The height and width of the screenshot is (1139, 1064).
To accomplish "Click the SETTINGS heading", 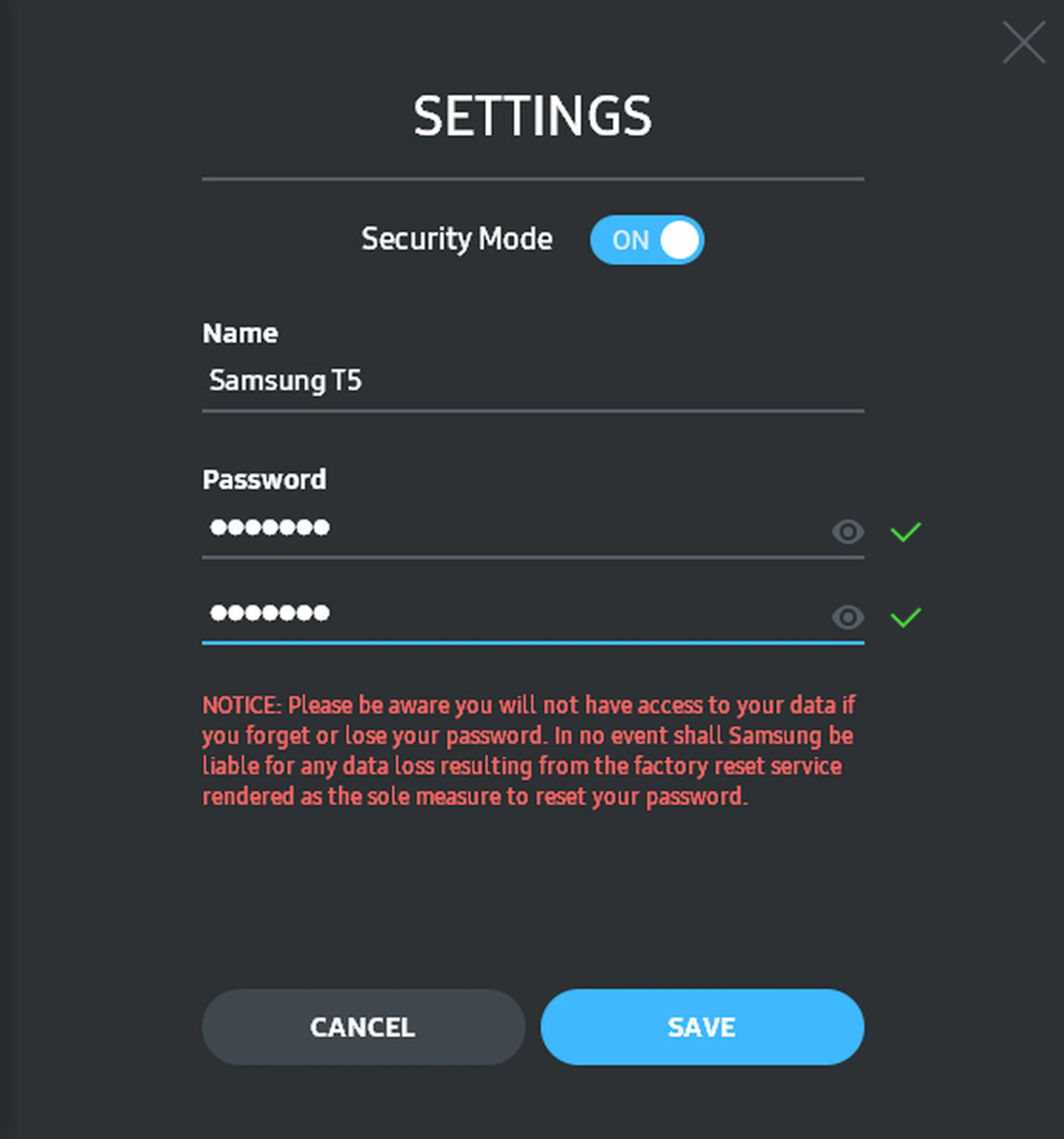I will point(532,116).
